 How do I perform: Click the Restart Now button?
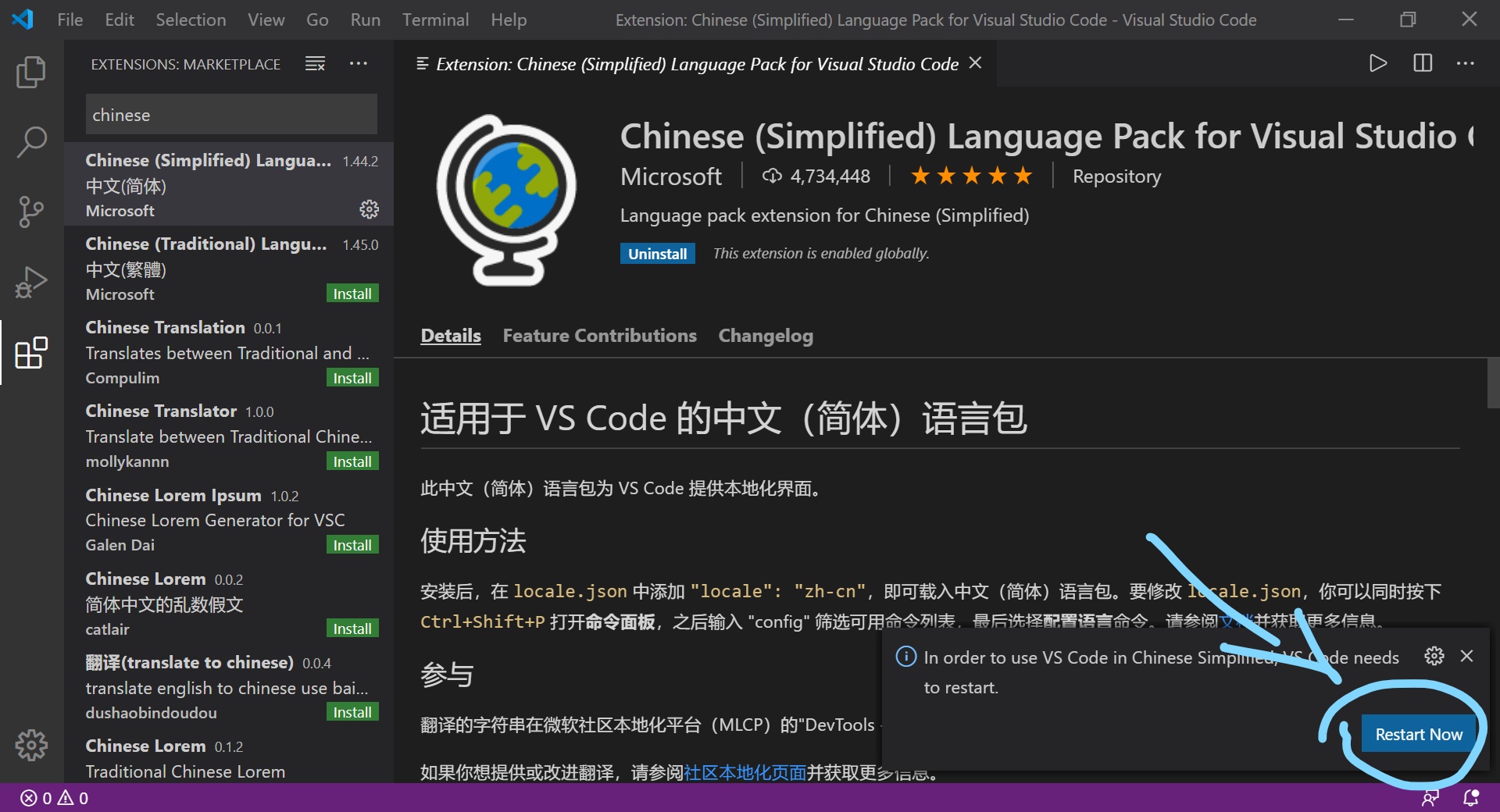pyautogui.click(x=1419, y=733)
